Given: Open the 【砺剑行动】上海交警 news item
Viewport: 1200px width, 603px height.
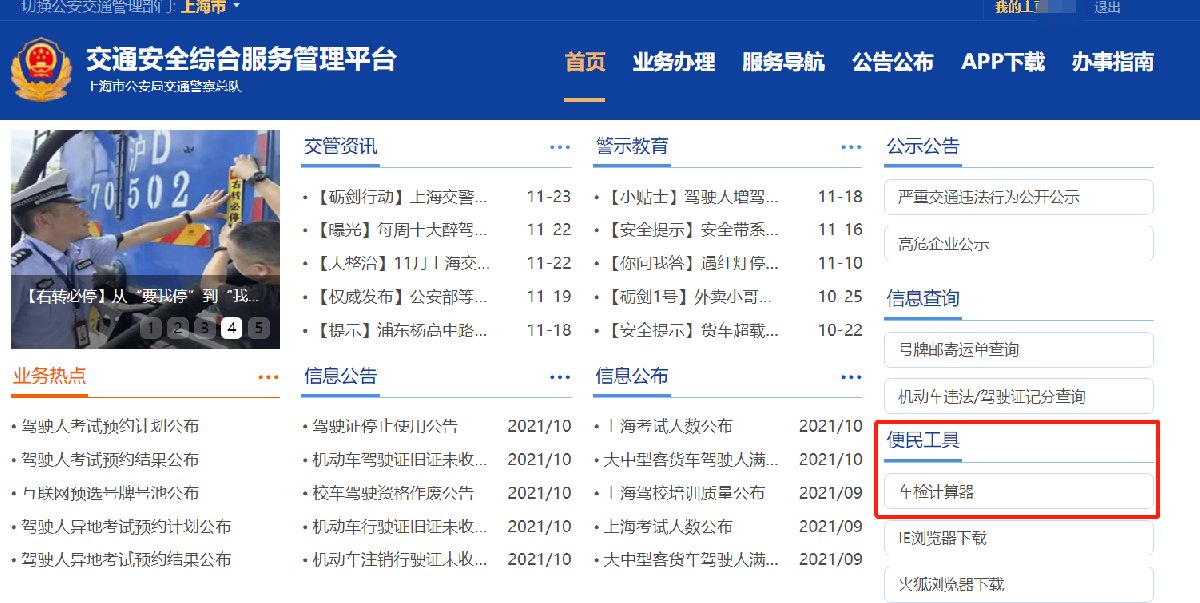Looking at the screenshot, I should click(x=400, y=197).
